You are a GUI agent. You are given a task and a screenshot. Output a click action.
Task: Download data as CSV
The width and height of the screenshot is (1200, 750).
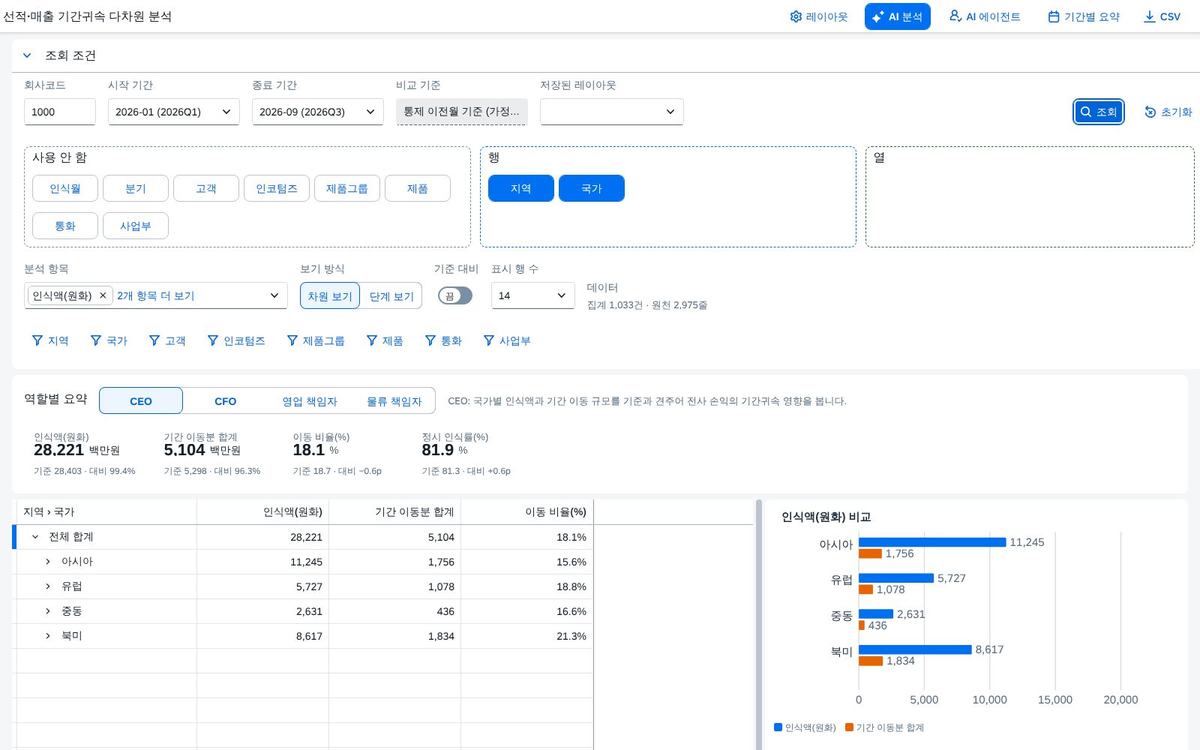(1162, 17)
